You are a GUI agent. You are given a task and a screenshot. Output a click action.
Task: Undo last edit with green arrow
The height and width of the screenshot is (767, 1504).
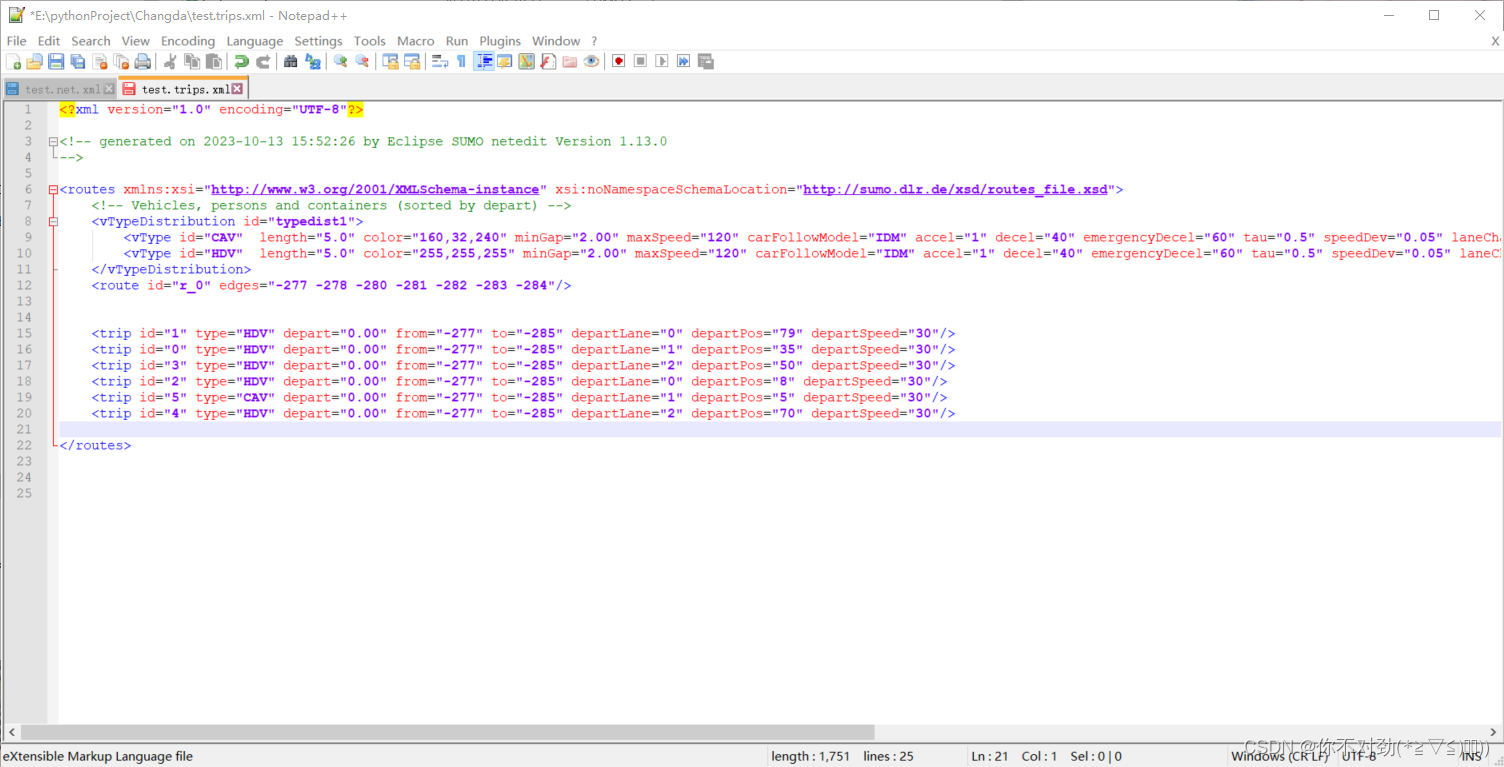click(241, 61)
